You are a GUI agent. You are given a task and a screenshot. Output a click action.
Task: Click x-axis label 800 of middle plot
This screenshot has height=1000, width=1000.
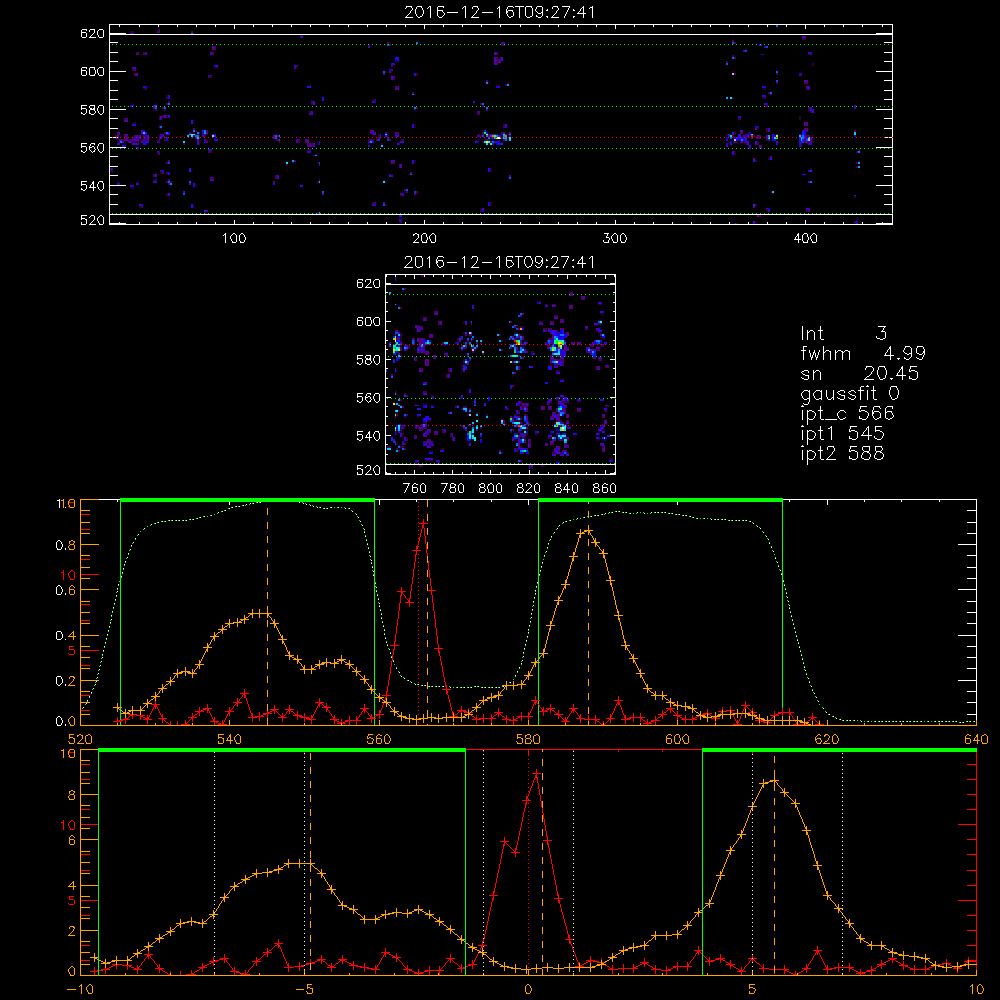[490, 489]
